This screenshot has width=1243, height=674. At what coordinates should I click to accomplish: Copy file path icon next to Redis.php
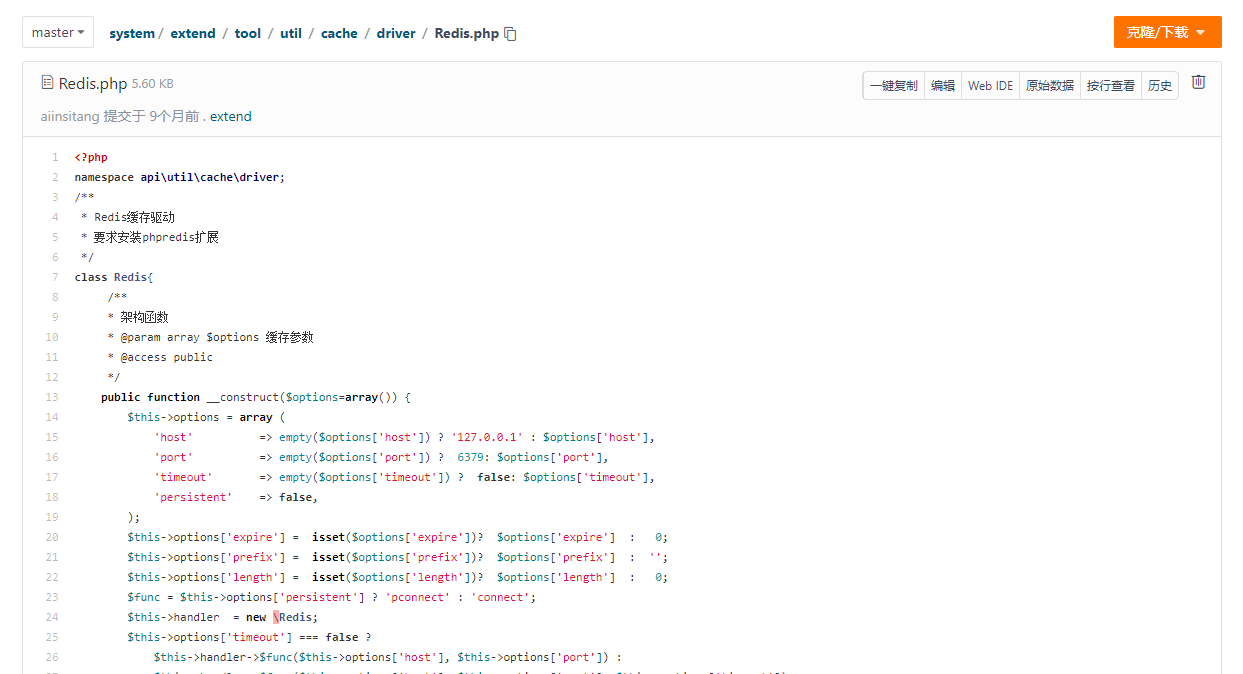pos(511,34)
